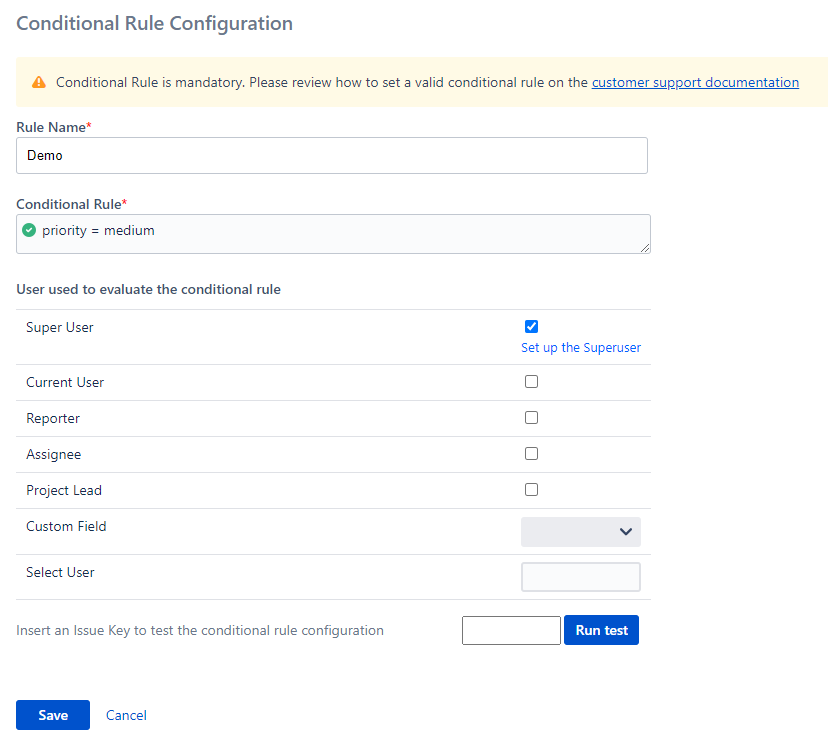Select the Project Lead checkbox
Viewport: 828px width, 740px height.
coord(531,490)
